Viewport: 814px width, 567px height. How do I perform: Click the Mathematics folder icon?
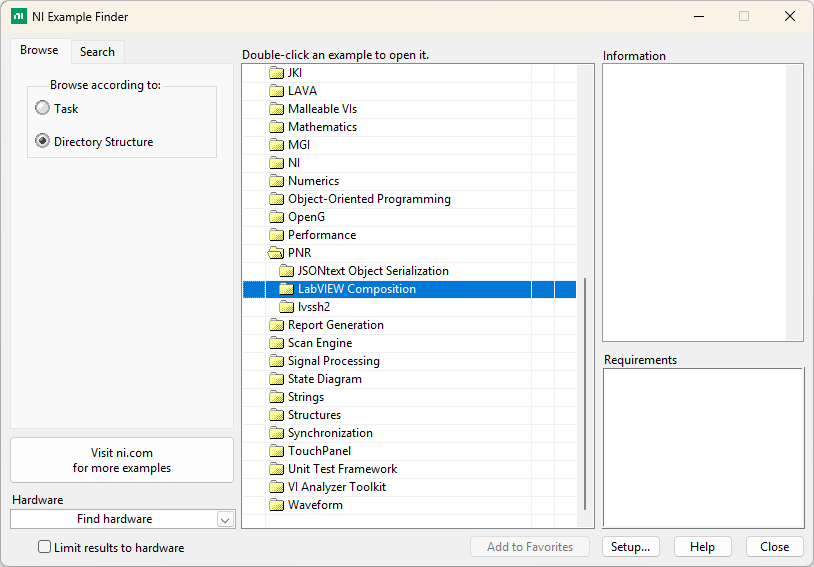pyautogui.click(x=276, y=127)
